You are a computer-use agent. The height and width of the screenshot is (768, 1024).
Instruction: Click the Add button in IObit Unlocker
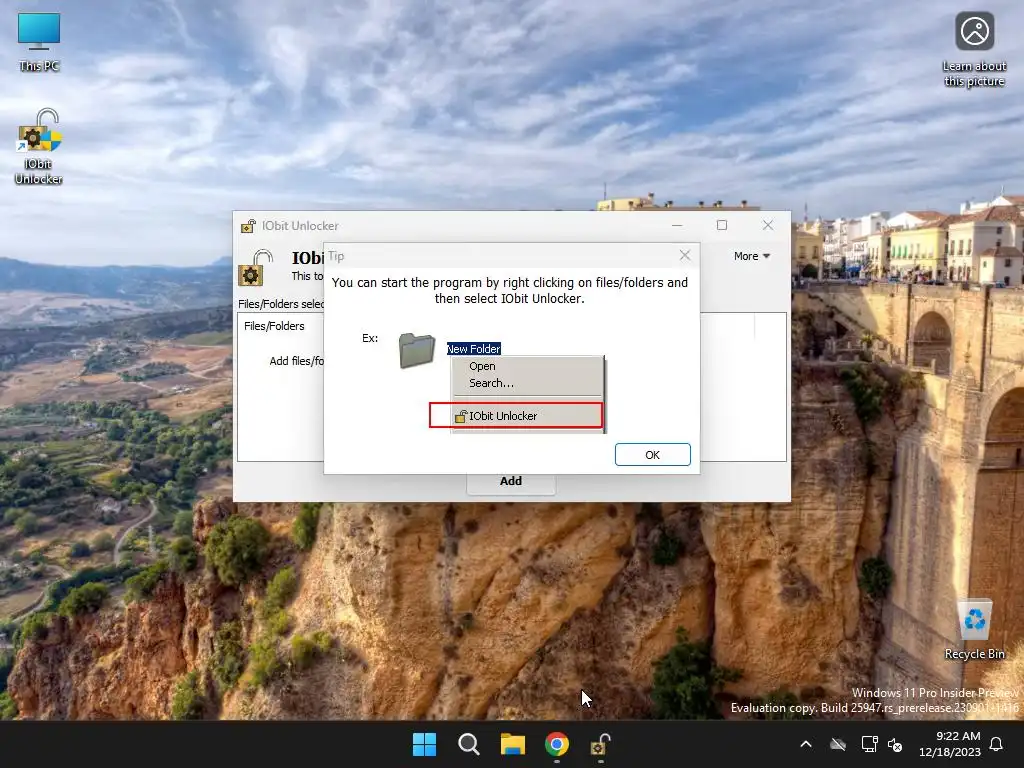[511, 481]
